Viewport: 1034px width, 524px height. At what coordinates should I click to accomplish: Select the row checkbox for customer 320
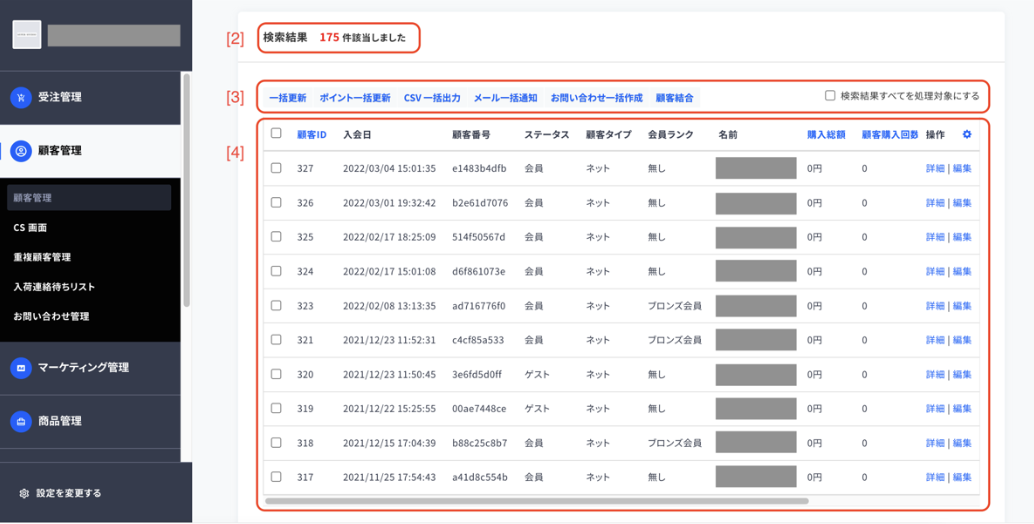(276, 374)
